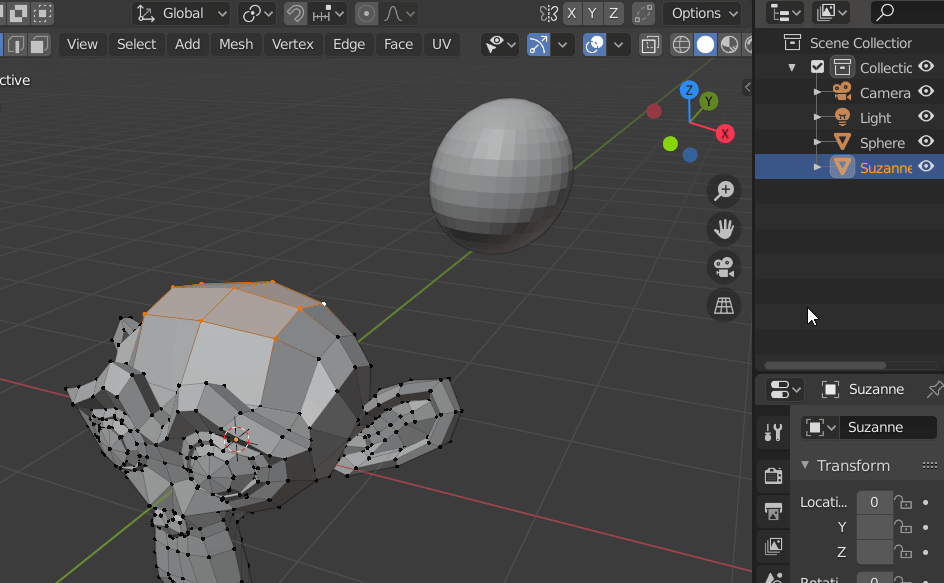Image resolution: width=944 pixels, height=583 pixels.
Task: Click the mesh symmetry butterfly icon
Action: 548,13
